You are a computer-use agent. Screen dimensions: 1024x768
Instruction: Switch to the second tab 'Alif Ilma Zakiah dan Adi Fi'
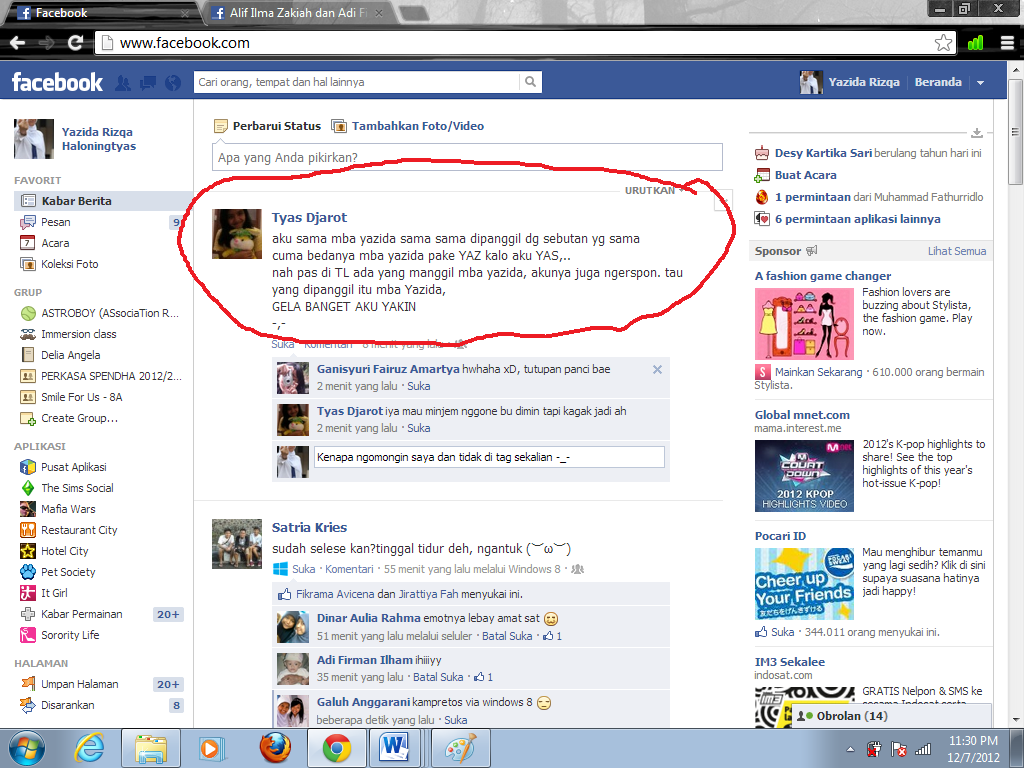(x=299, y=13)
